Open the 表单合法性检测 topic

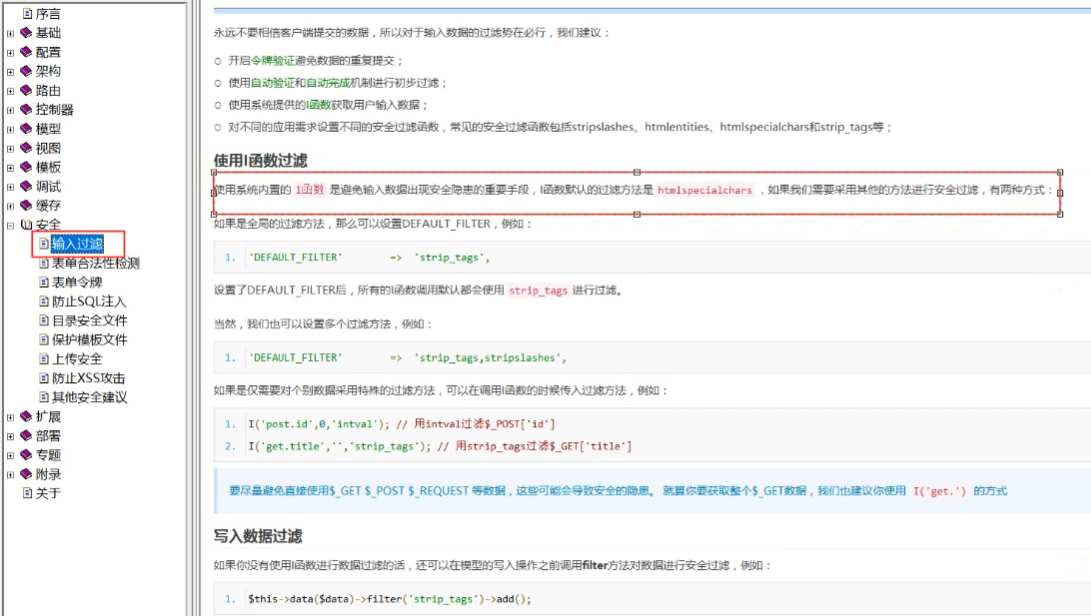coord(96,263)
